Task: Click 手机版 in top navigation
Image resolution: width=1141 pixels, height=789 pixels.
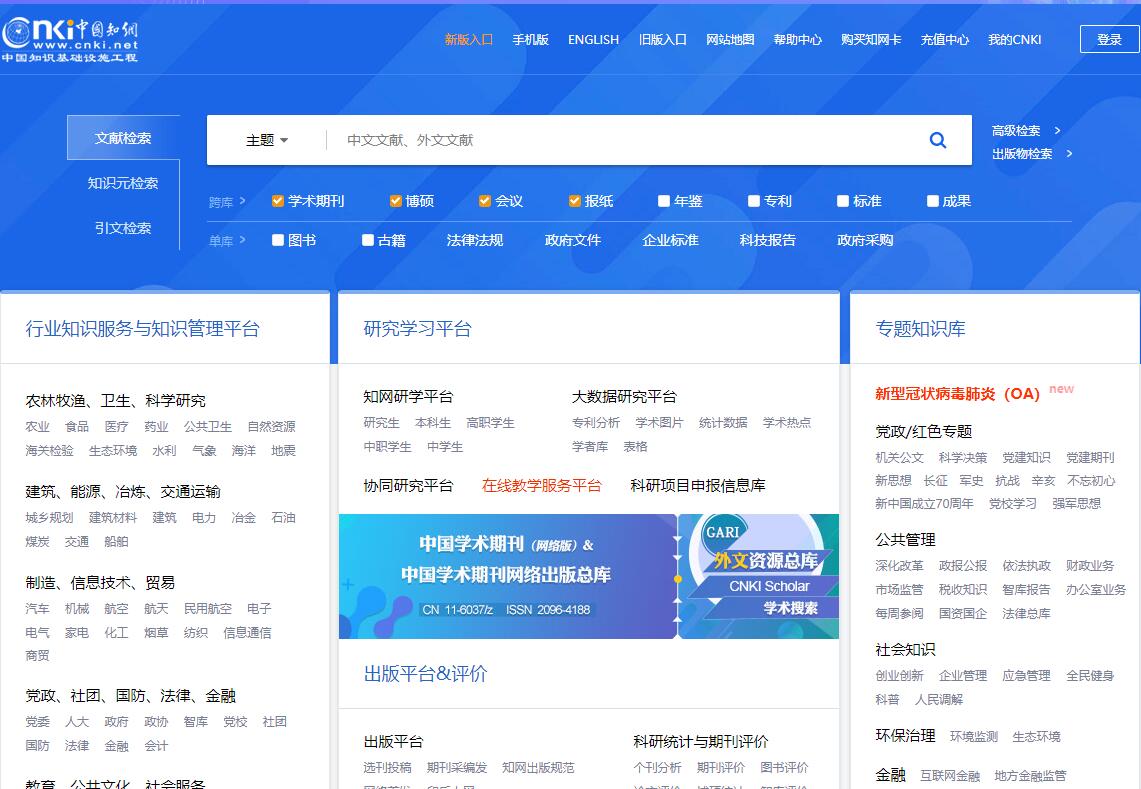Action: point(530,39)
